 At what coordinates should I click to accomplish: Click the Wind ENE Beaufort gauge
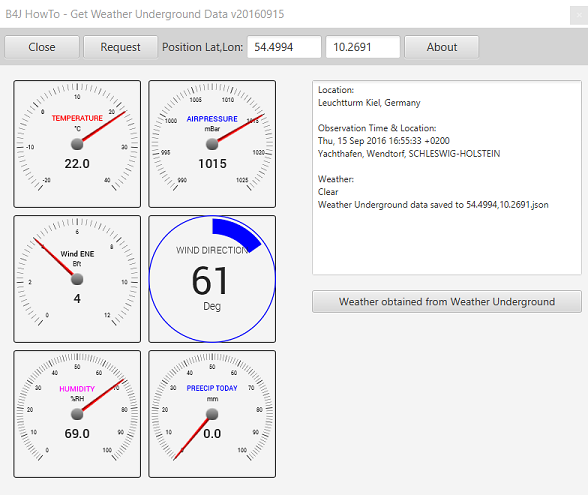pyautogui.click(x=77, y=279)
